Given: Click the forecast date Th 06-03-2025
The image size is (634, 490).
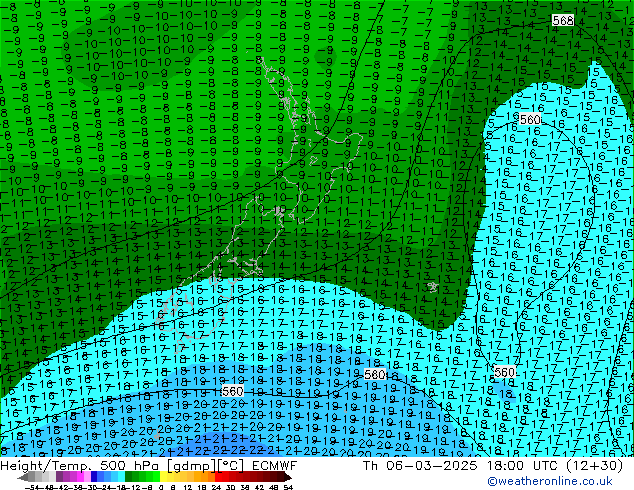Looking at the screenshot, I should click(420, 466).
